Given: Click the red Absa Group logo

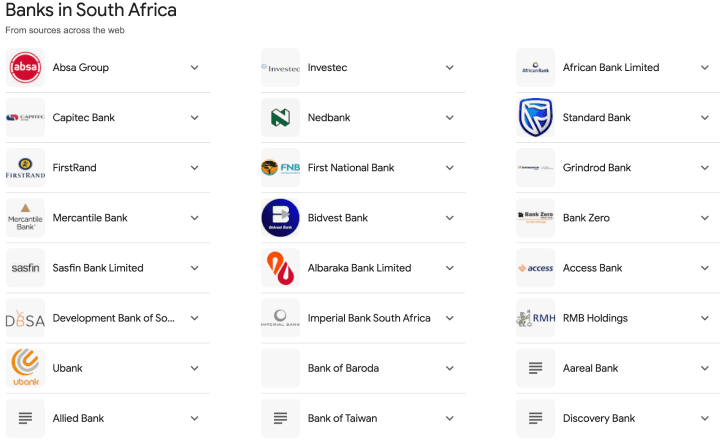Looking at the screenshot, I should (x=26, y=68).
